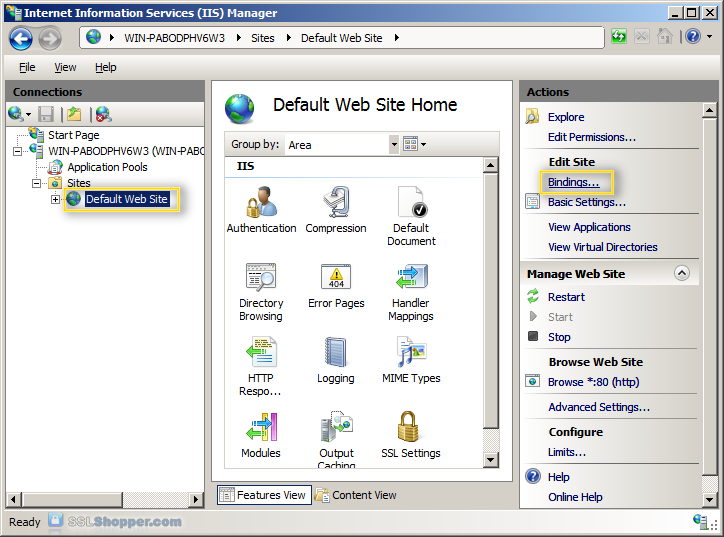The width and height of the screenshot is (724, 537).
Task: Click the Sites breadcrumb in address bar
Action: [263, 38]
